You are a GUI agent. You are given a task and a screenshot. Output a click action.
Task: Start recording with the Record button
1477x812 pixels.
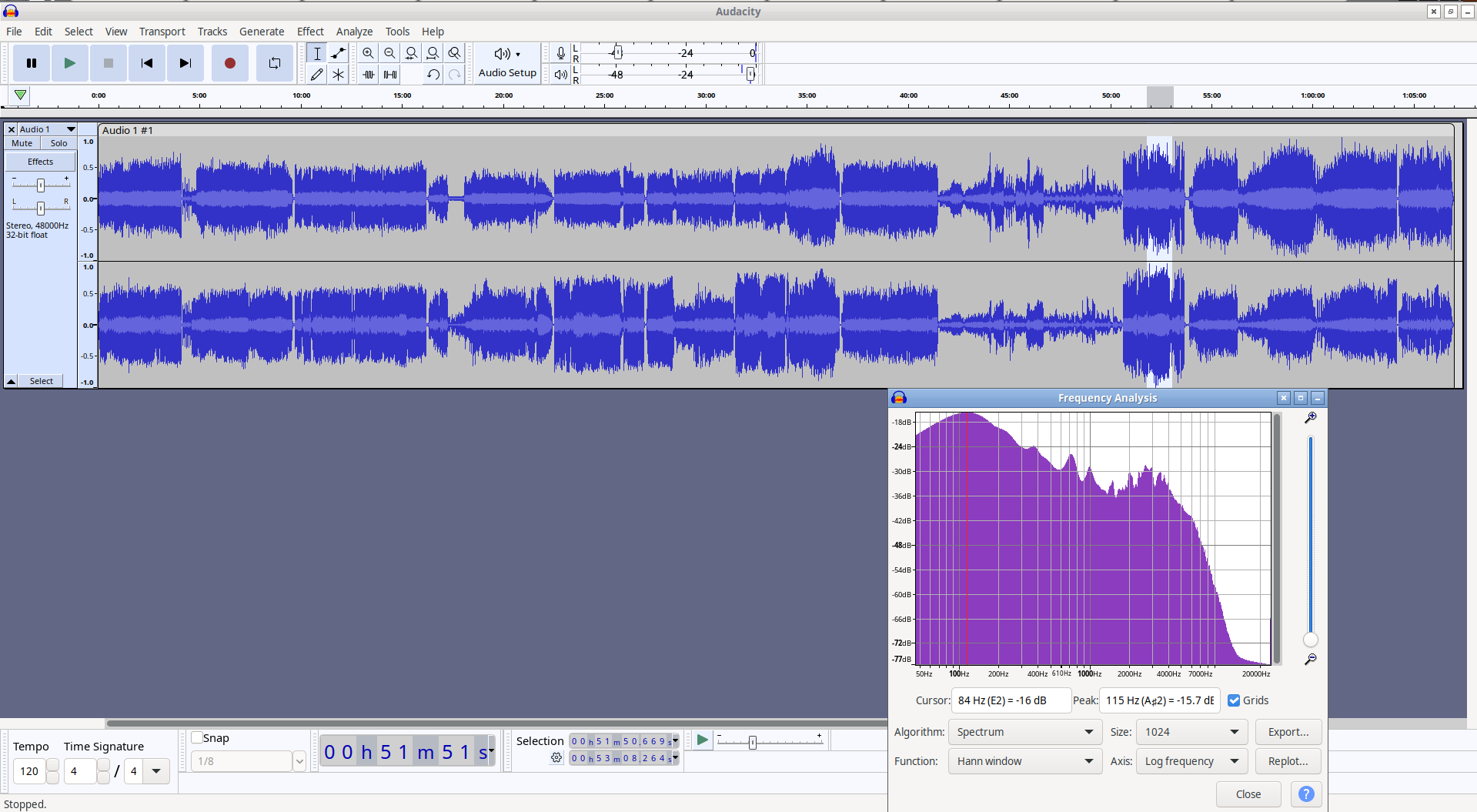[x=229, y=63]
